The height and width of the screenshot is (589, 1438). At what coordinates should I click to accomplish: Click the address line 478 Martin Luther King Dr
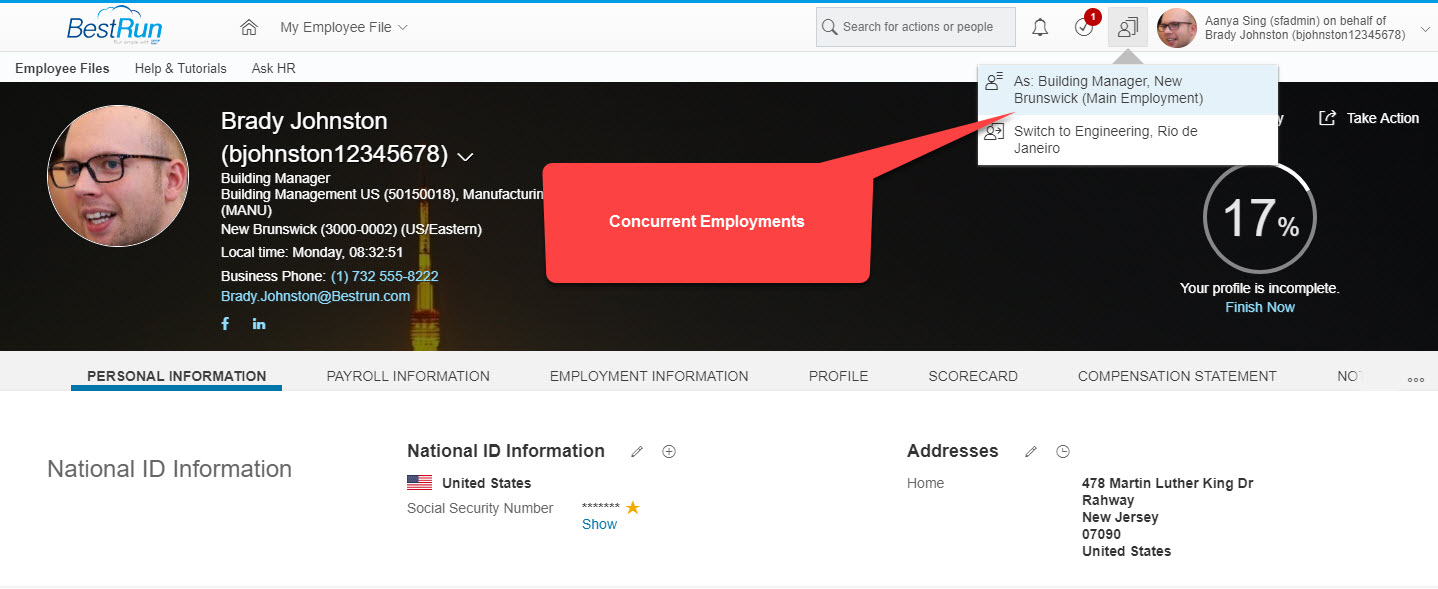(1167, 483)
